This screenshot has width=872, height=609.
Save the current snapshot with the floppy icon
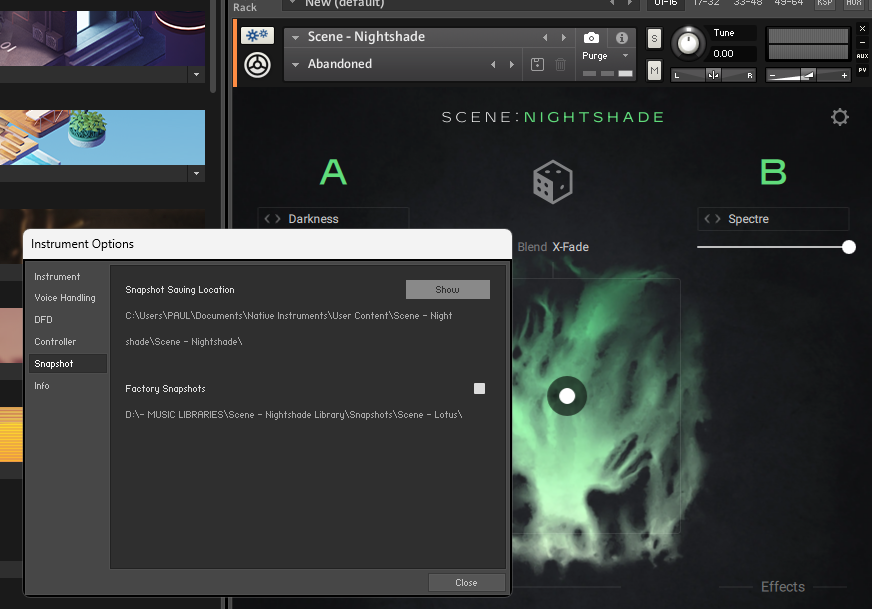pos(537,65)
